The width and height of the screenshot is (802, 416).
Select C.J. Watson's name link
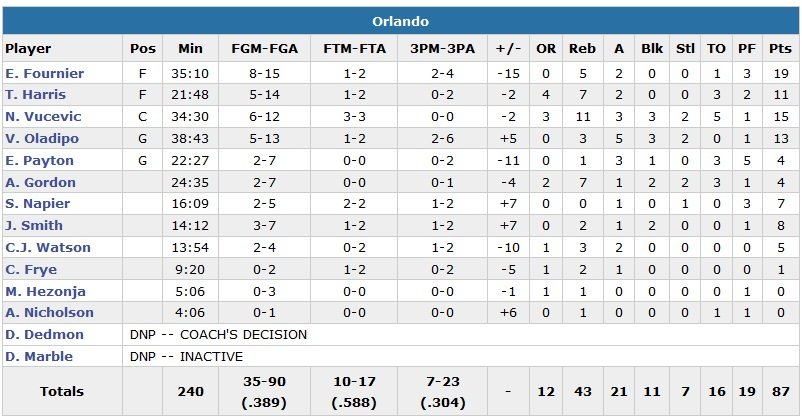click(x=48, y=248)
